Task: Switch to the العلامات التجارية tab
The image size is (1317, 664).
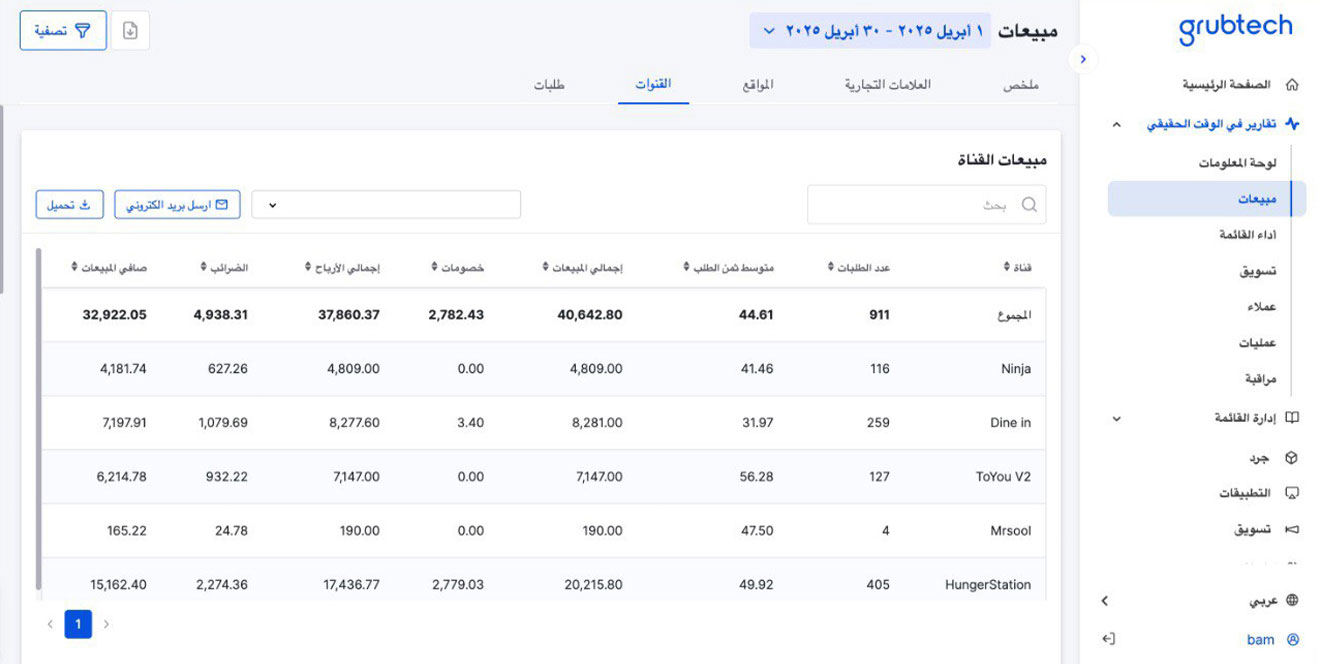Action: tap(887, 85)
